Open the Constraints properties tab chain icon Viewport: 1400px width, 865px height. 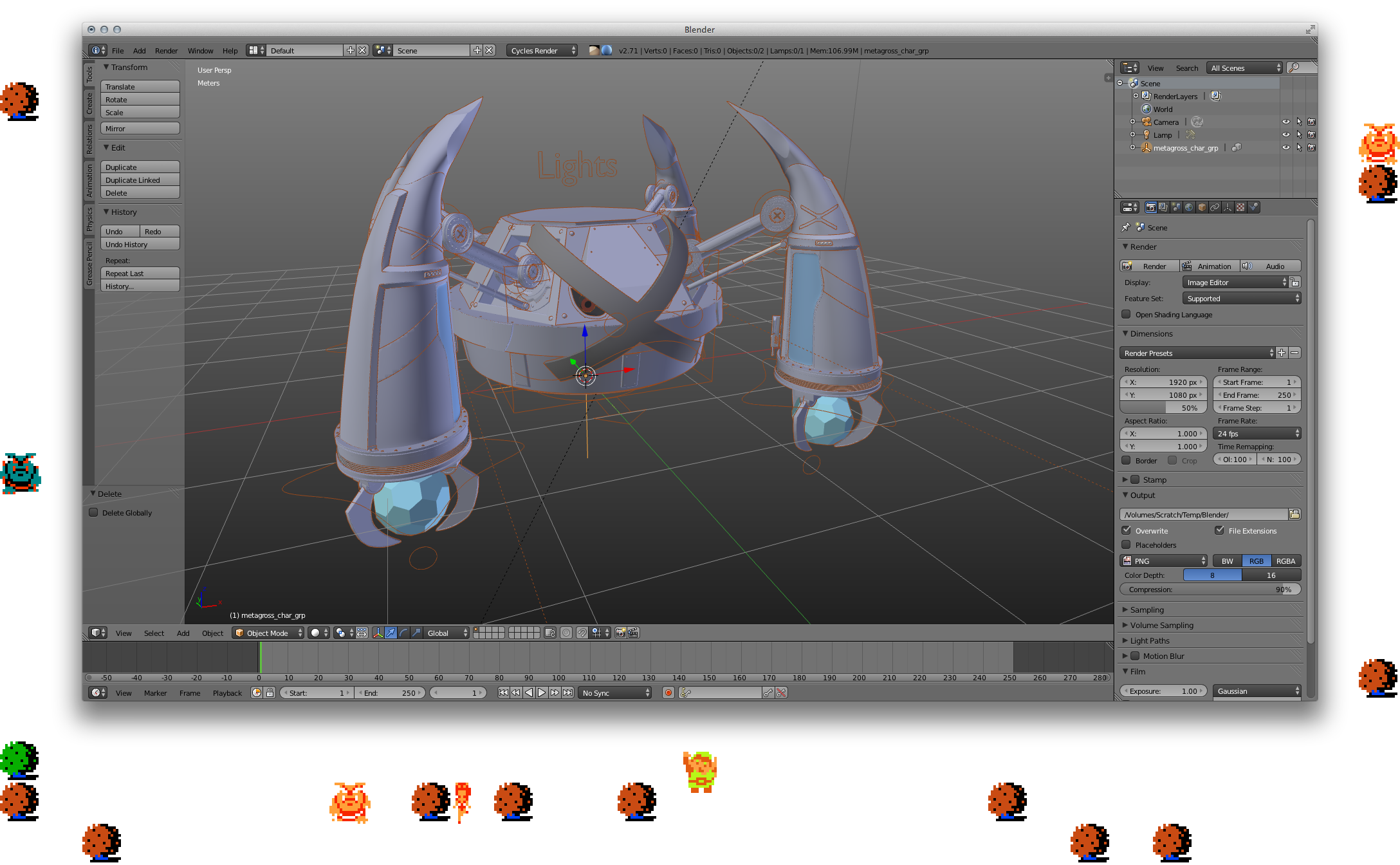click(x=1215, y=207)
